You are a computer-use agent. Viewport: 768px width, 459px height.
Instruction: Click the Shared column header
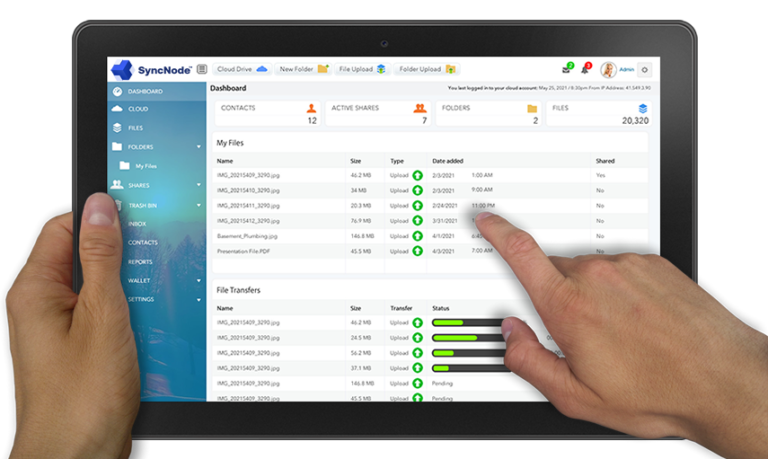pyautogui.click(x=605, y=161)
